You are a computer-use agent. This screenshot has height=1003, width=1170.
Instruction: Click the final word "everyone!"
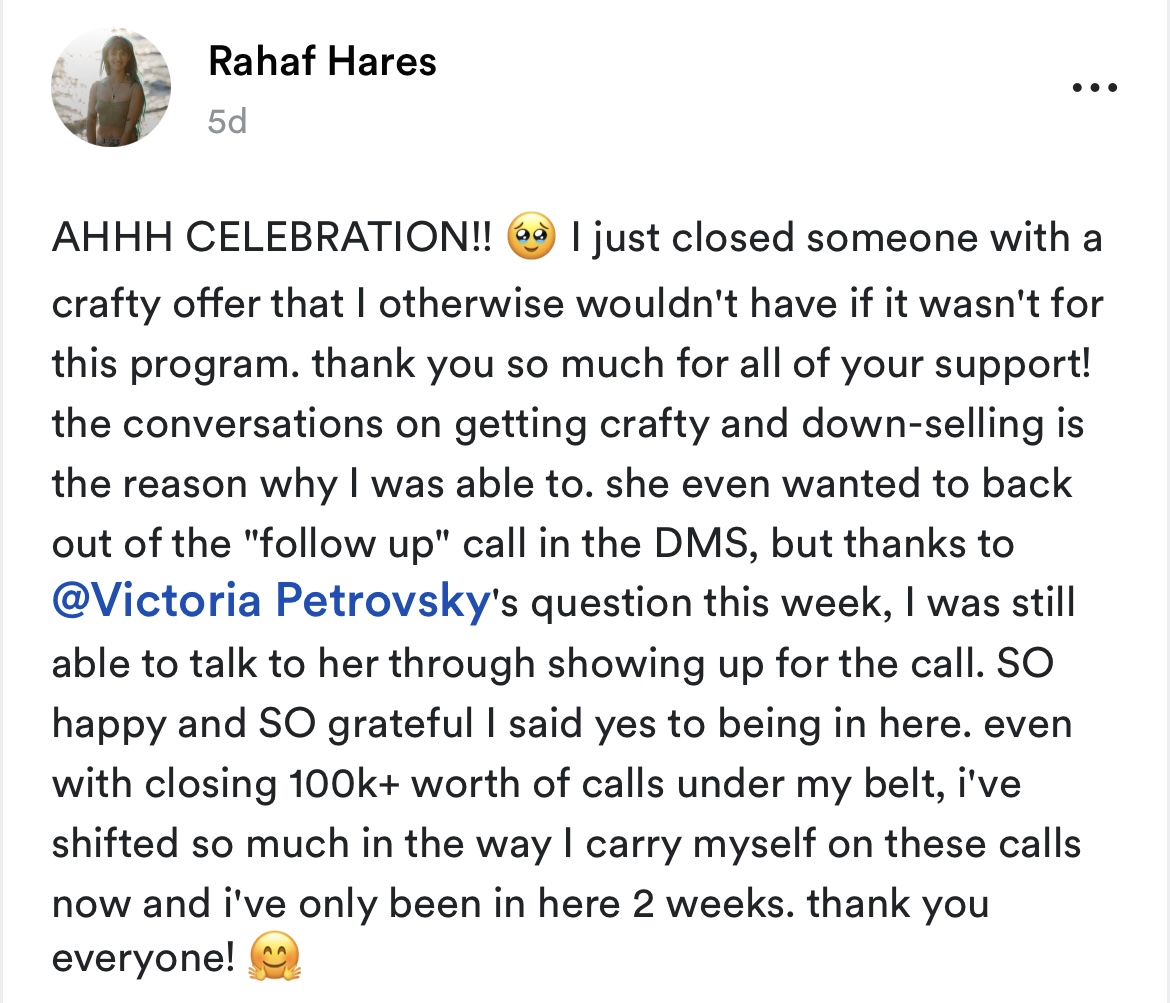click(143, 957)
